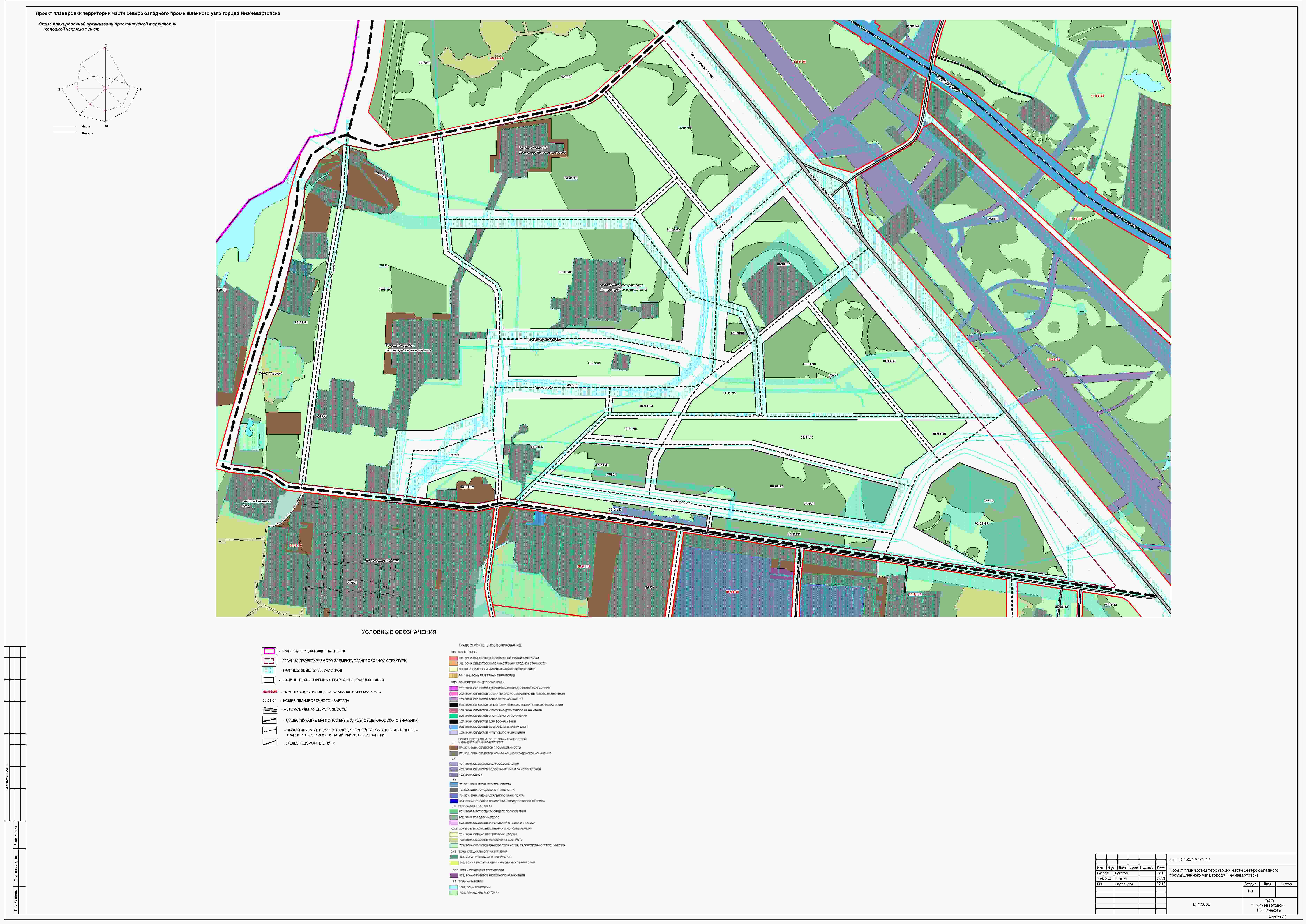This screenshot has height=924, width=1306.
Task: Click the 'Июль' wind rose legend label
Action: tap(86, 126)
